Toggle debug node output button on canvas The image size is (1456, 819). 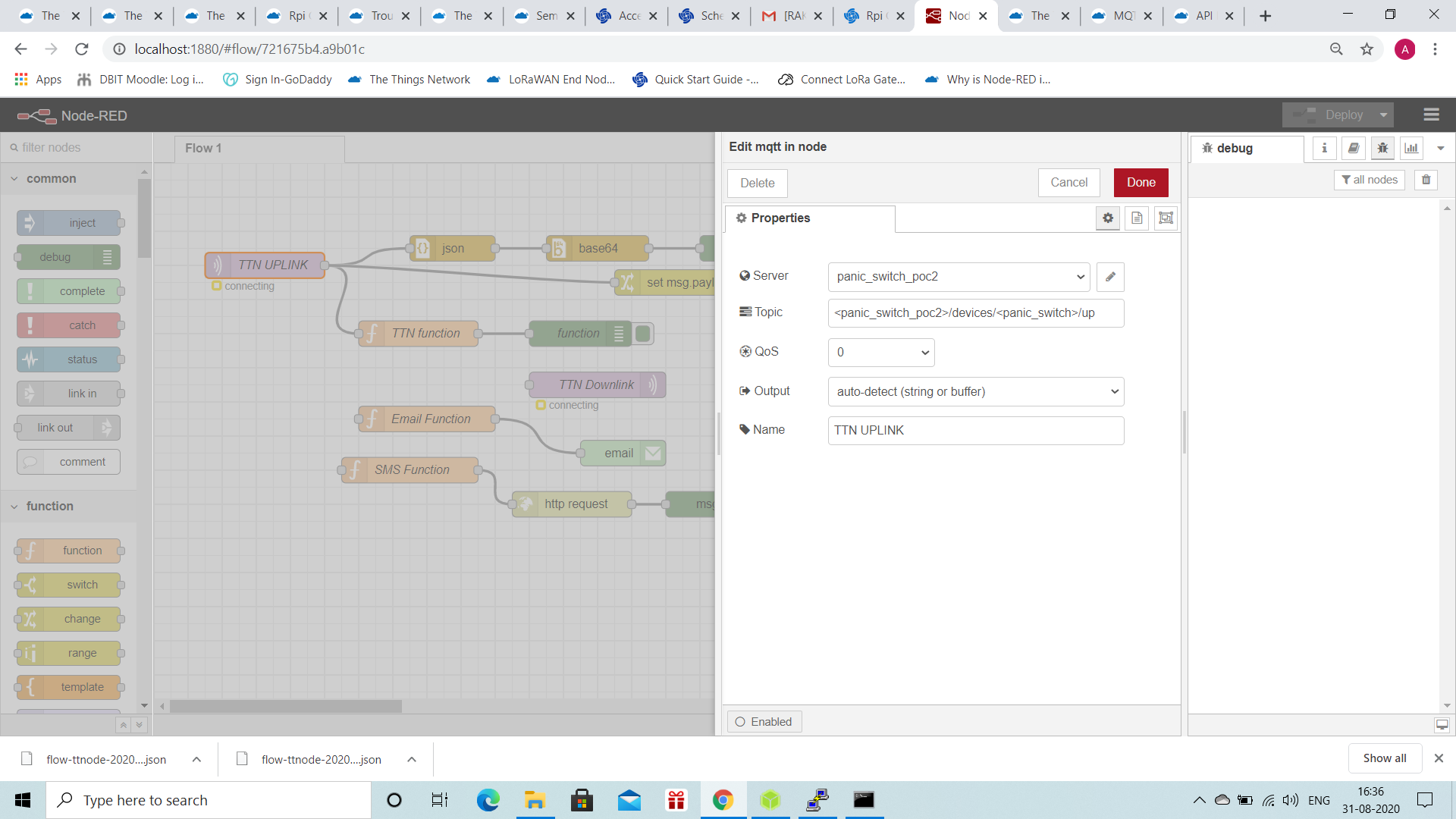(x=643, y=334)
